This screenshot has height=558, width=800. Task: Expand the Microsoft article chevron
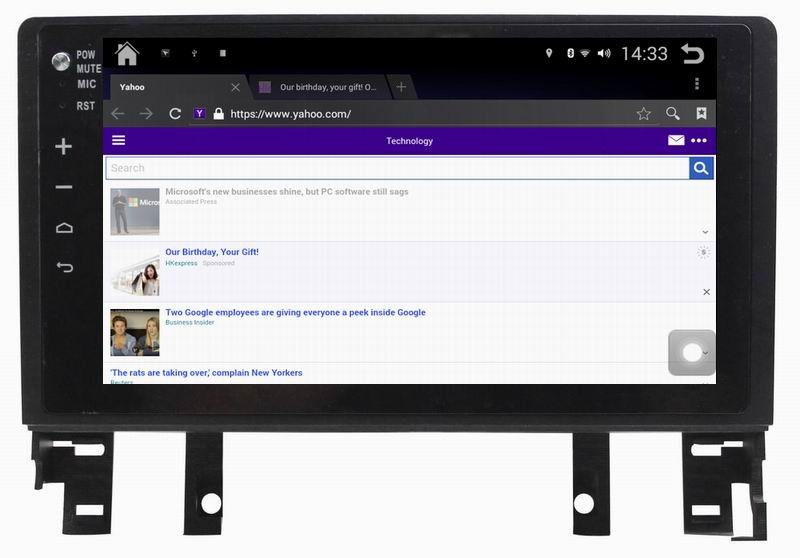[705, 232]
